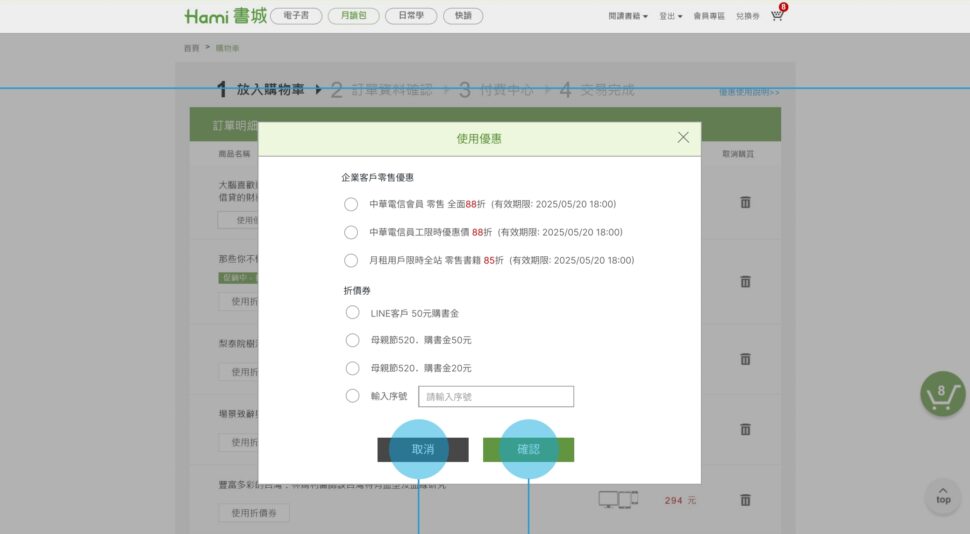Click trash icon for 梨泰院 row
Image resolution: width=970 pixels, height=534 pixels.
[x=745, y=359]
